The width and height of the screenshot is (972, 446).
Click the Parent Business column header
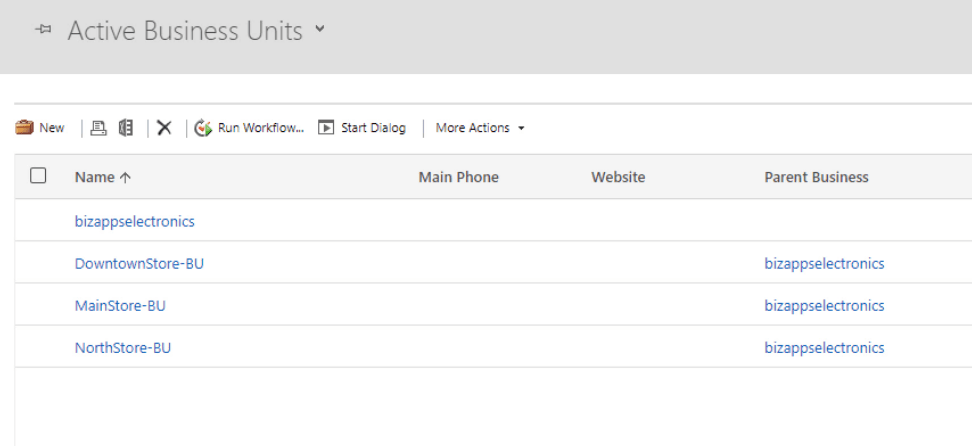pyautogui.click(x=816, y=177)
